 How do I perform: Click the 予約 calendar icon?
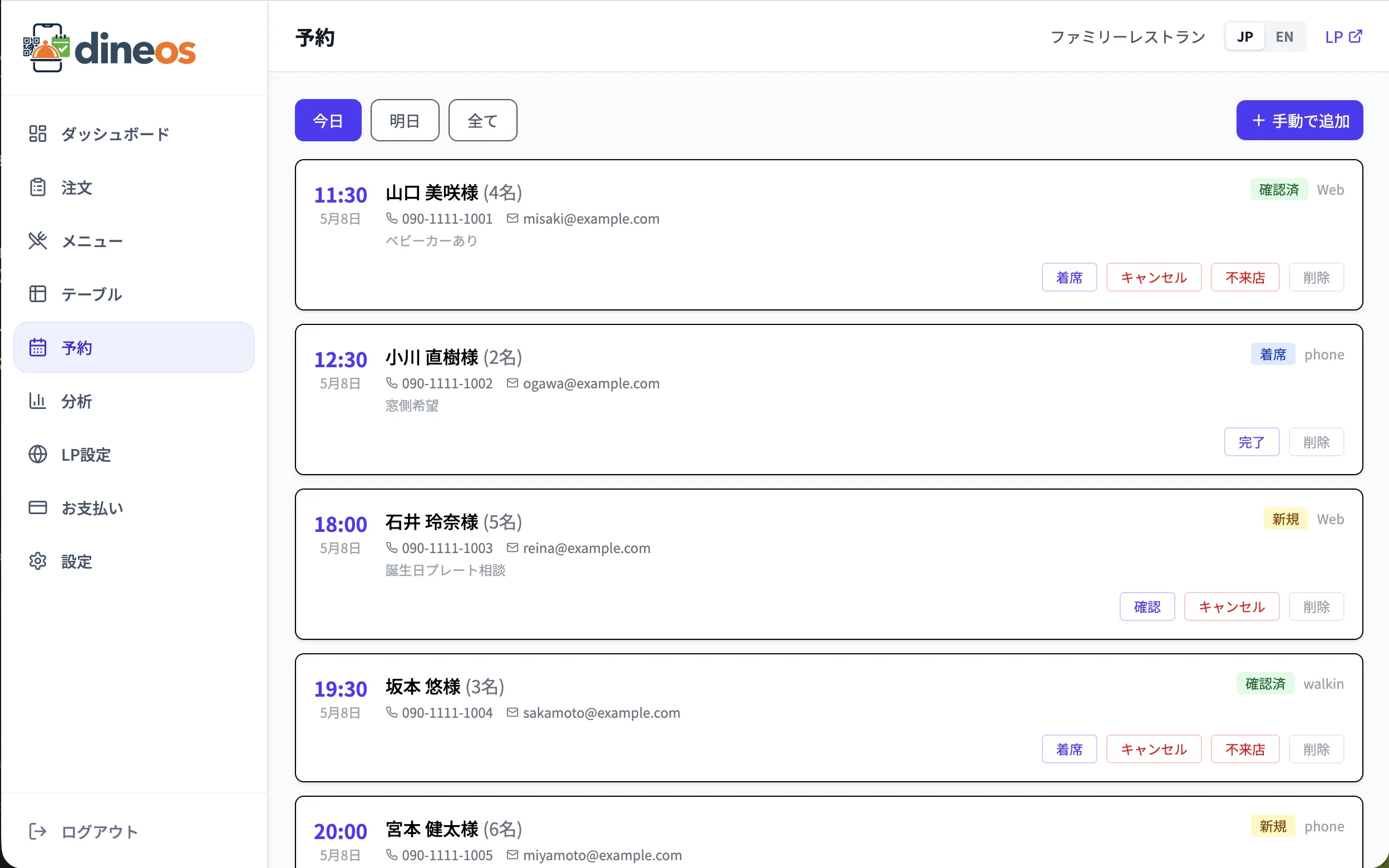[38, 347]
